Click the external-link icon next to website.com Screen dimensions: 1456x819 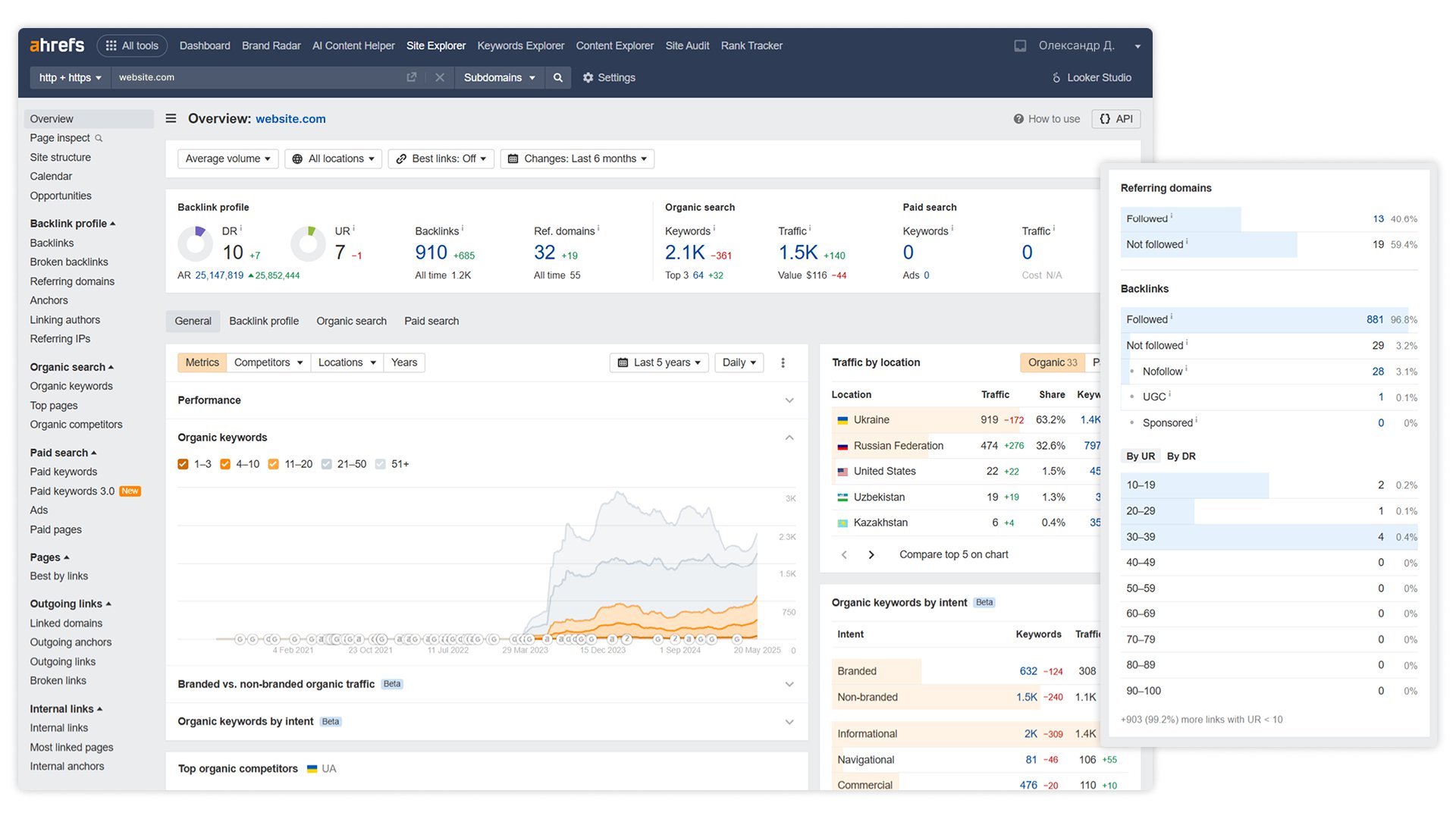[x=412, y=77]
